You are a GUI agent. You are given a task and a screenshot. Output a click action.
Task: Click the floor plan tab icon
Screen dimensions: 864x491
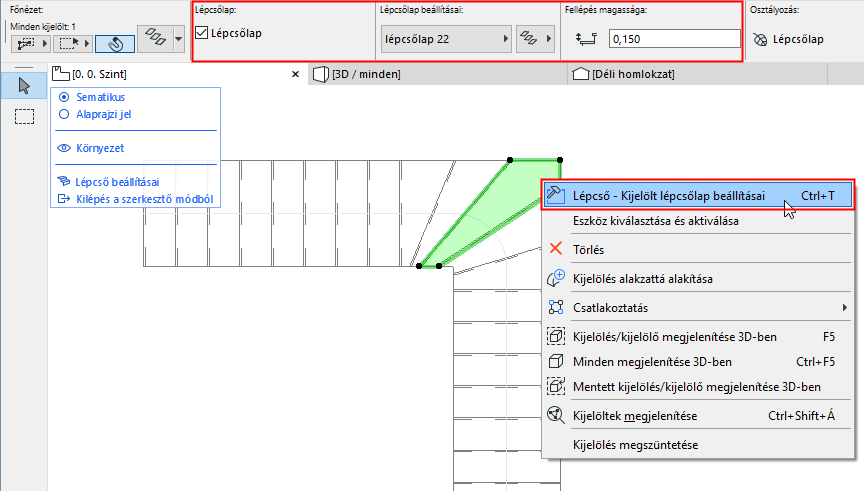[x=60, y=74]
